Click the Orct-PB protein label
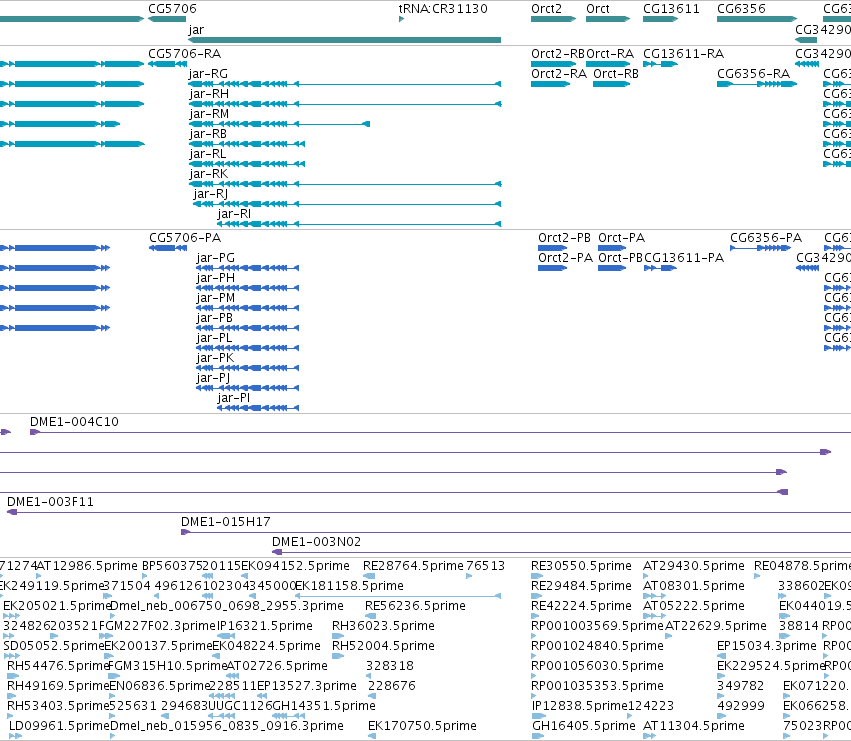This screenshot has height=741, width=851. (x=620, y=258)
